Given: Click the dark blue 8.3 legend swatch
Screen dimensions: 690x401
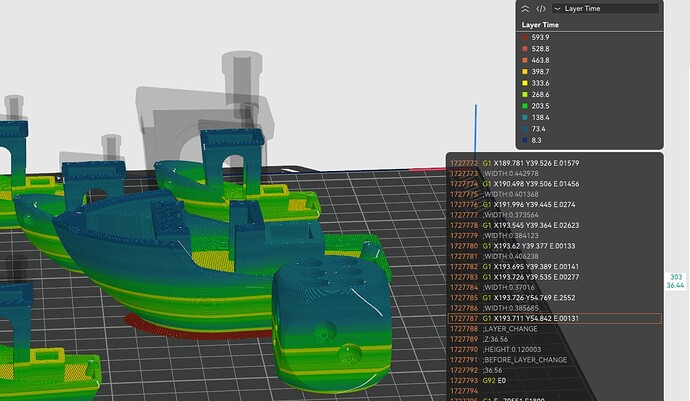Looking at the screenshot, I should pos(525,140).
